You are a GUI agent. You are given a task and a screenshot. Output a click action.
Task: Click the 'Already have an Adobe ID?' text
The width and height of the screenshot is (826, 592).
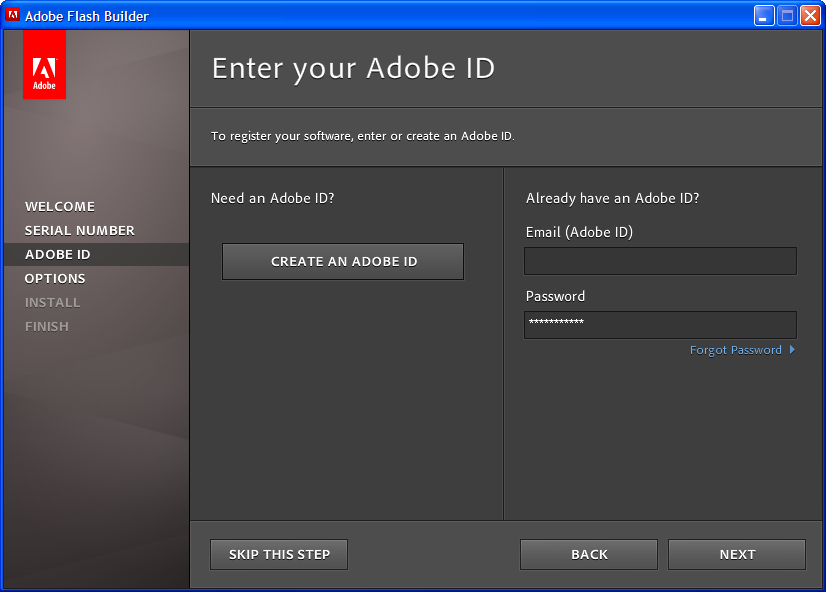pos(612,199)
